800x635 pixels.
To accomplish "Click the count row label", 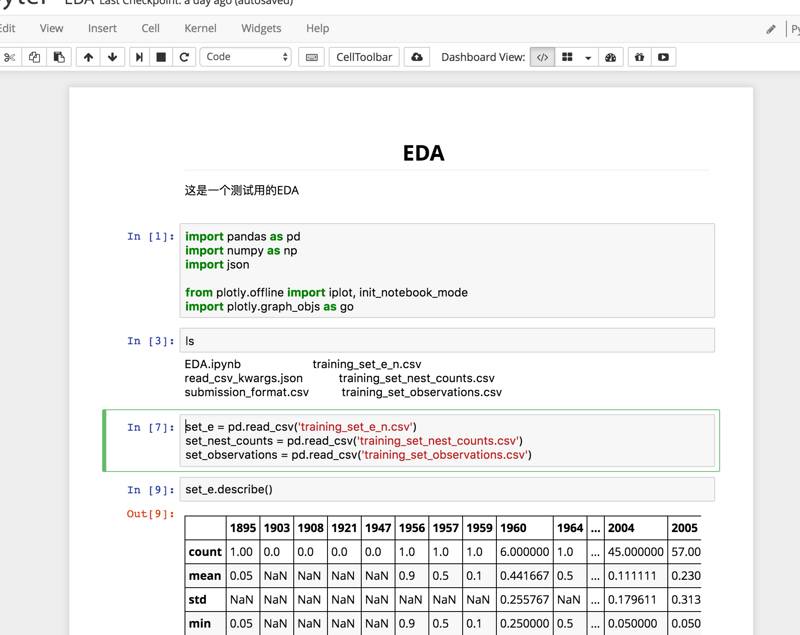I will [x=205, y=551].
